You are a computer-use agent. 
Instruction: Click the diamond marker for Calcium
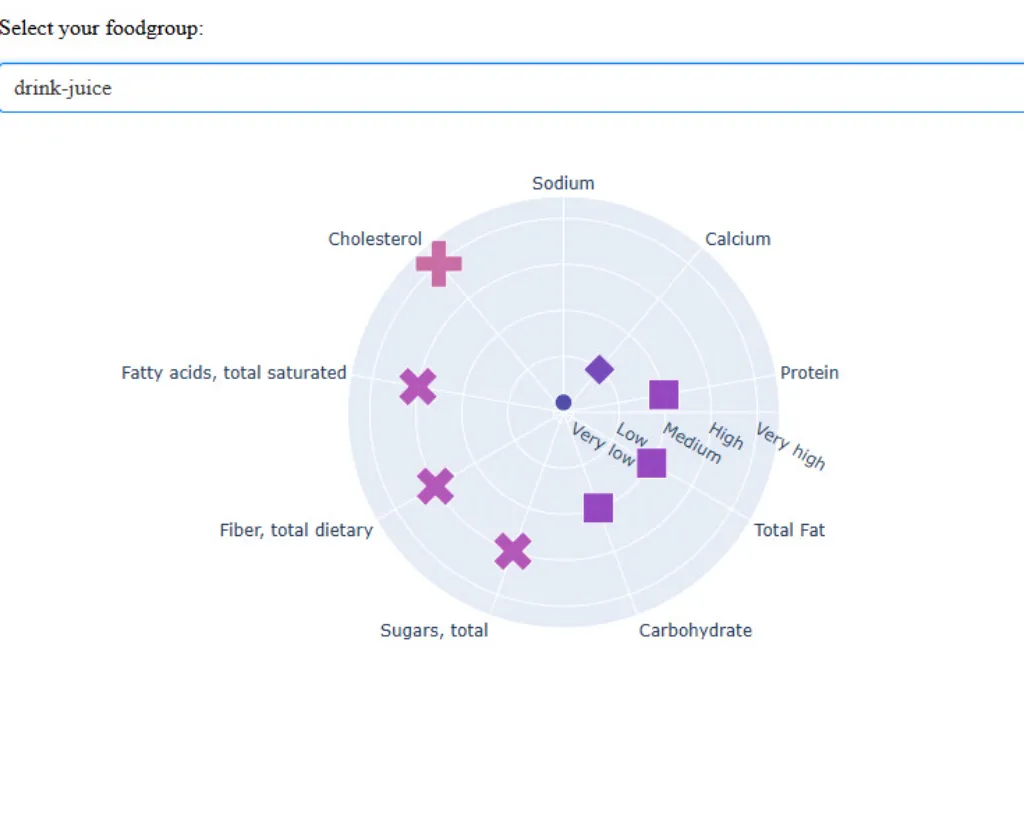599,369
